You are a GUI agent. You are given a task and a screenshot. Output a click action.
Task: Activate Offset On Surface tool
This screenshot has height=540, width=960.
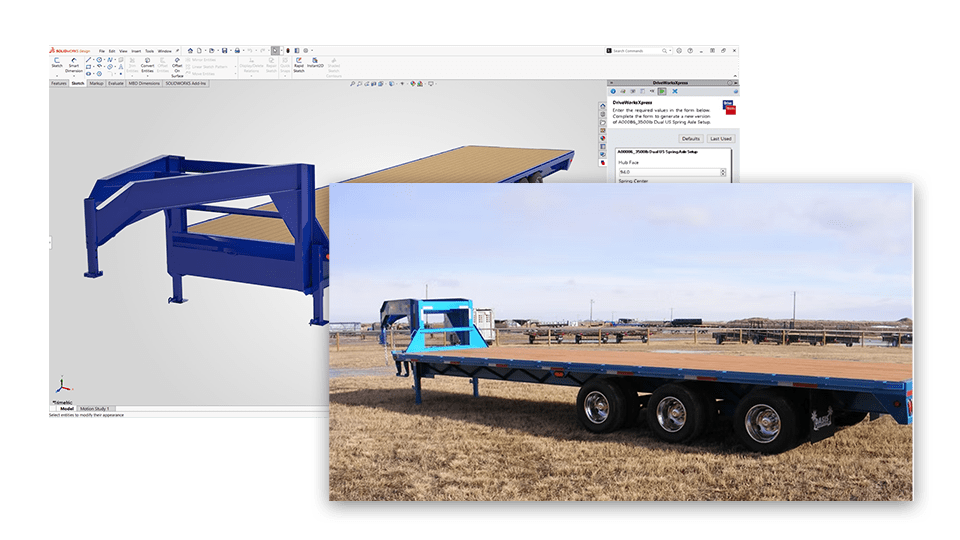point(177,66)
